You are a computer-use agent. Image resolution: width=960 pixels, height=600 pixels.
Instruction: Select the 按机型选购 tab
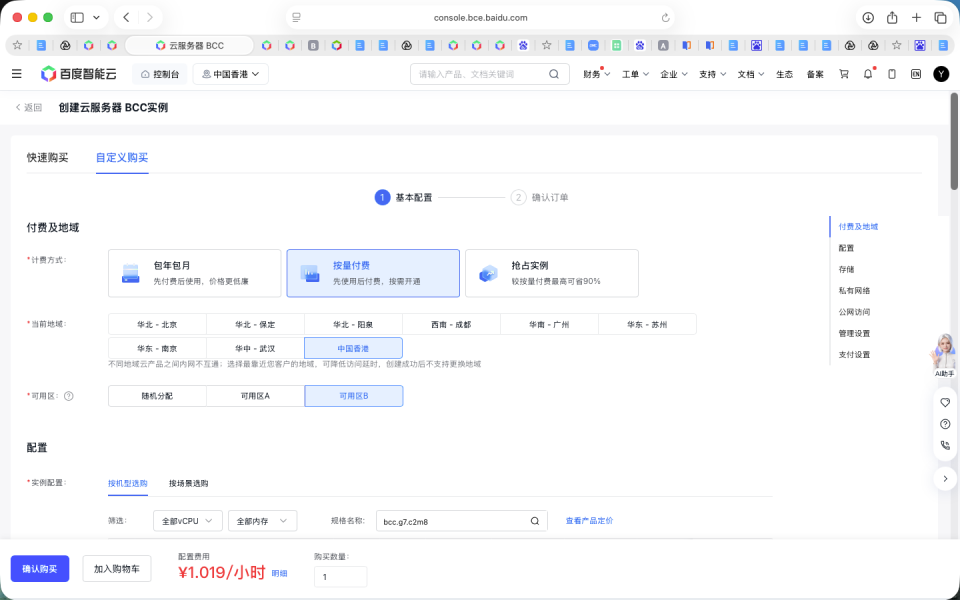click(x=128, y=483)
